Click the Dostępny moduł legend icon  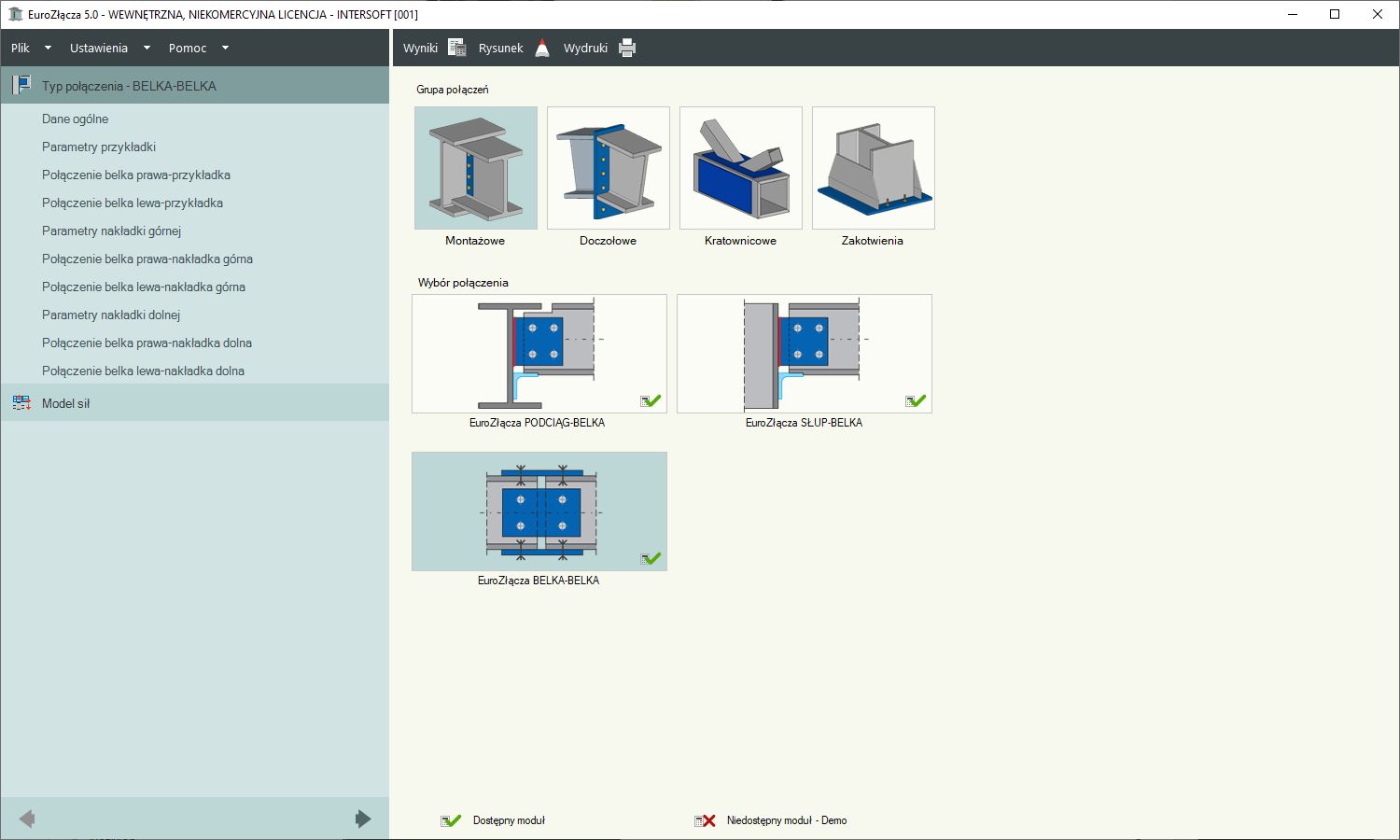click(451, 820)
